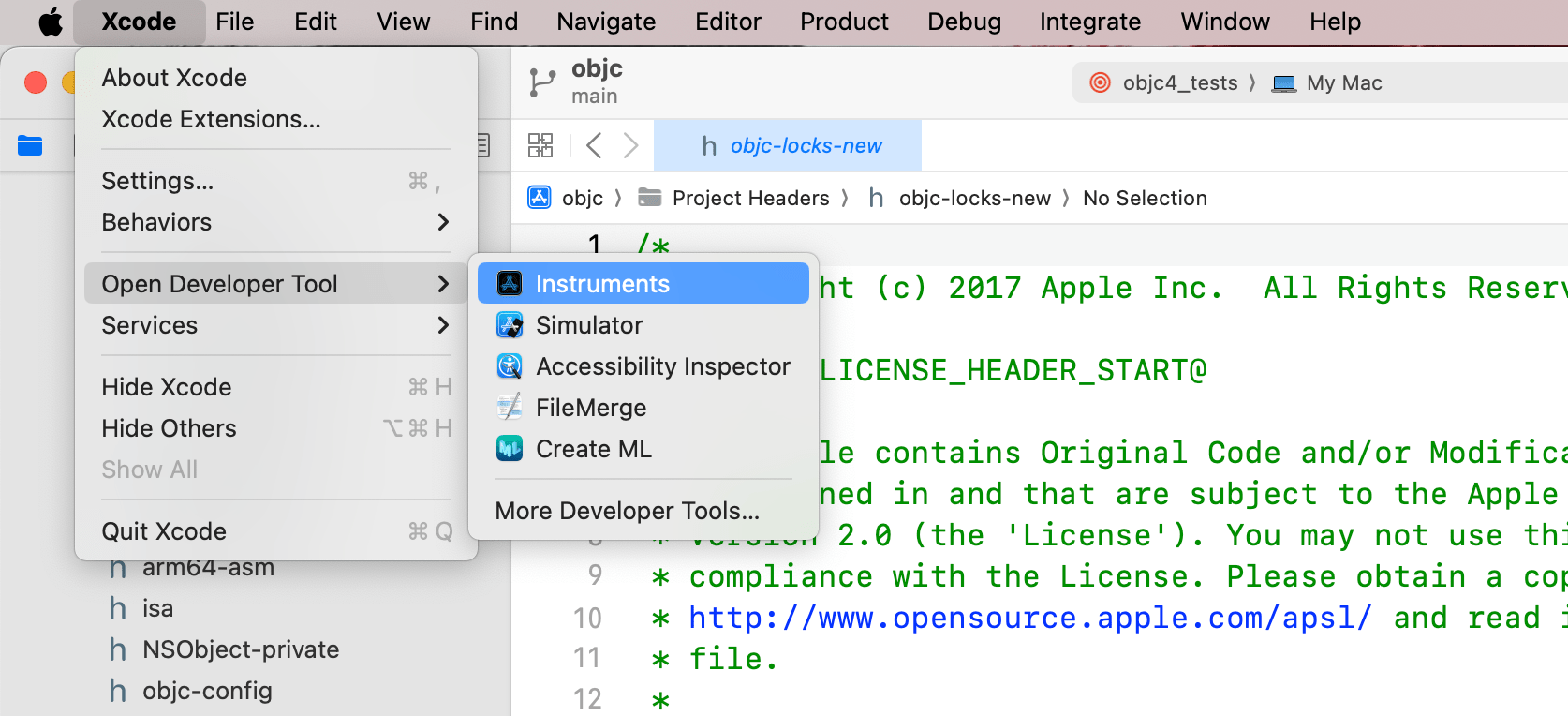Go forward with the right chevron
Viewport: 1568px width, 716px height.
(x=630, y=145)
